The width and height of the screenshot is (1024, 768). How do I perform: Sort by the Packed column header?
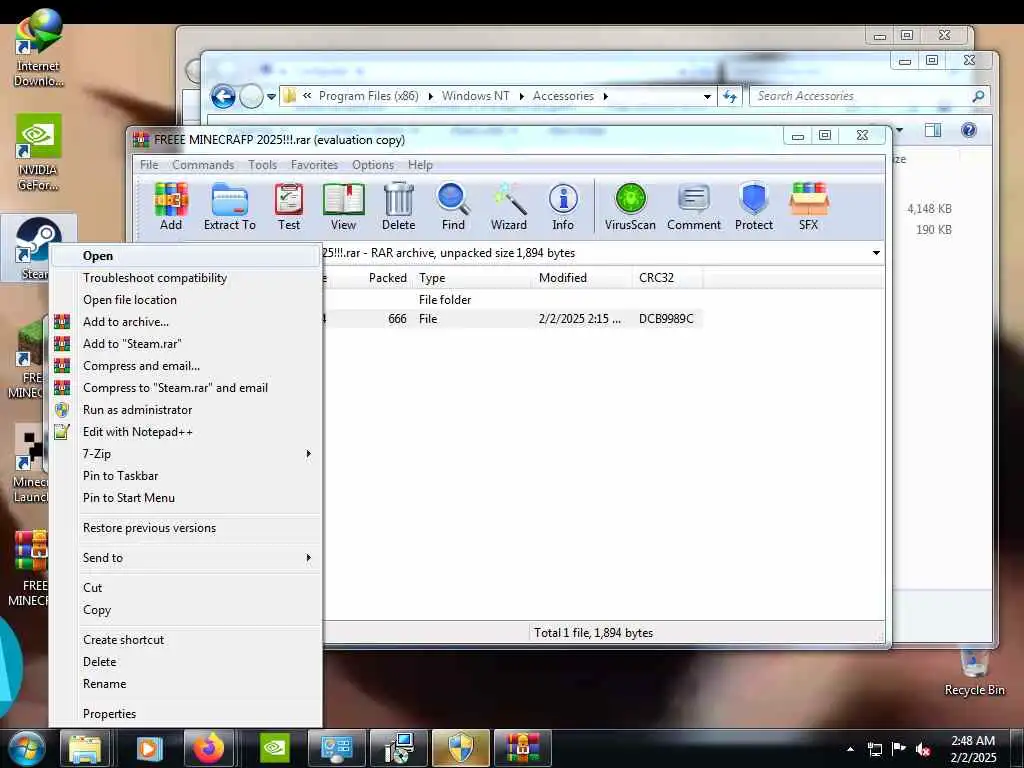[x=387, y=278]
